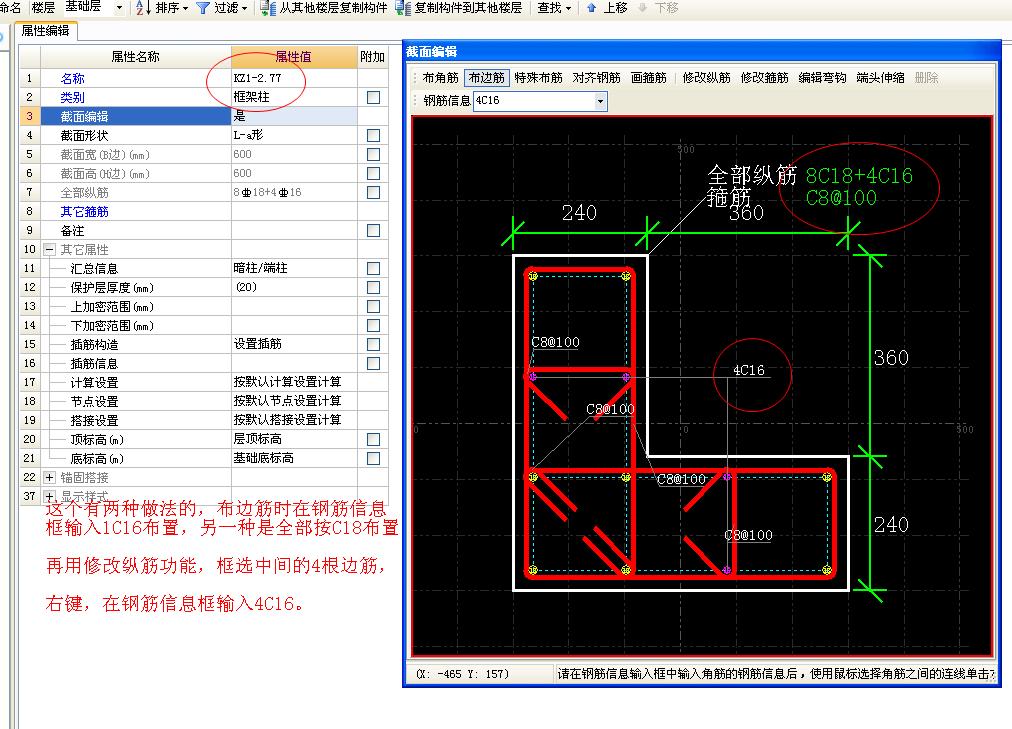This screenshot has height=729, width=1012.
Task: Select the 端头伸缩 tool
Action: pyautogui.click(x=880, y=77)
